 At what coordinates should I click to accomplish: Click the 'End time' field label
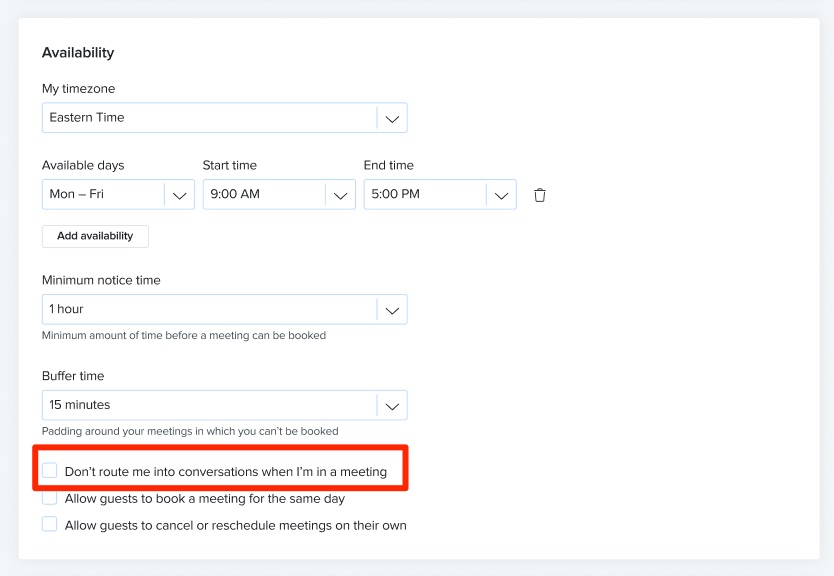(x=389, y=165)
